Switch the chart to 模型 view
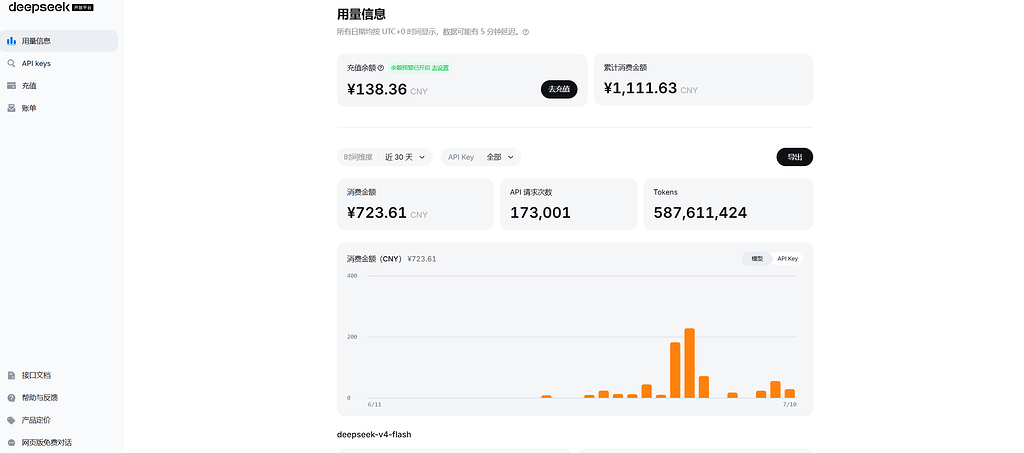 (x=757, y=258)
